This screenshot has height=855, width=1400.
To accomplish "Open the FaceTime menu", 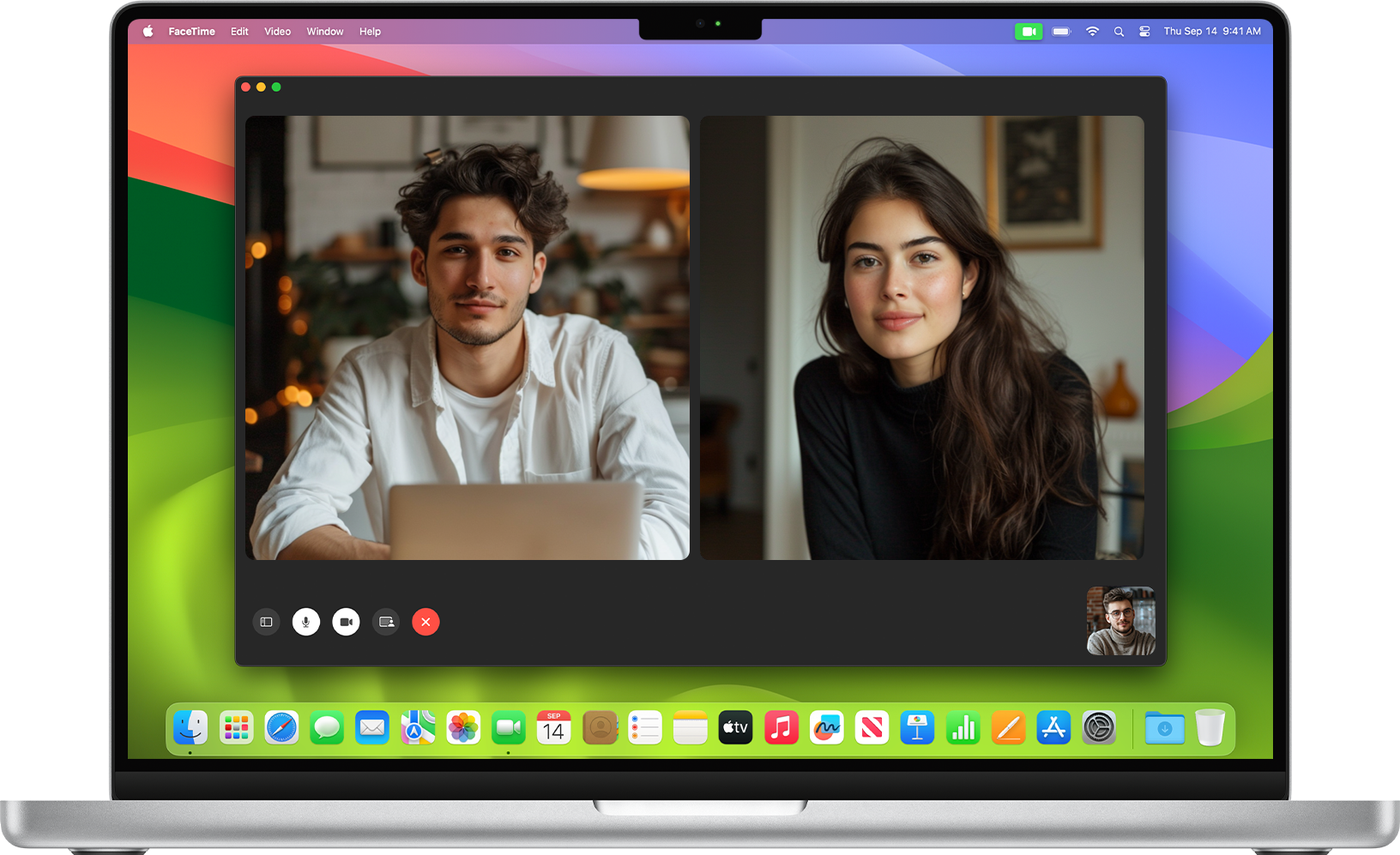I will click(192, 31).
